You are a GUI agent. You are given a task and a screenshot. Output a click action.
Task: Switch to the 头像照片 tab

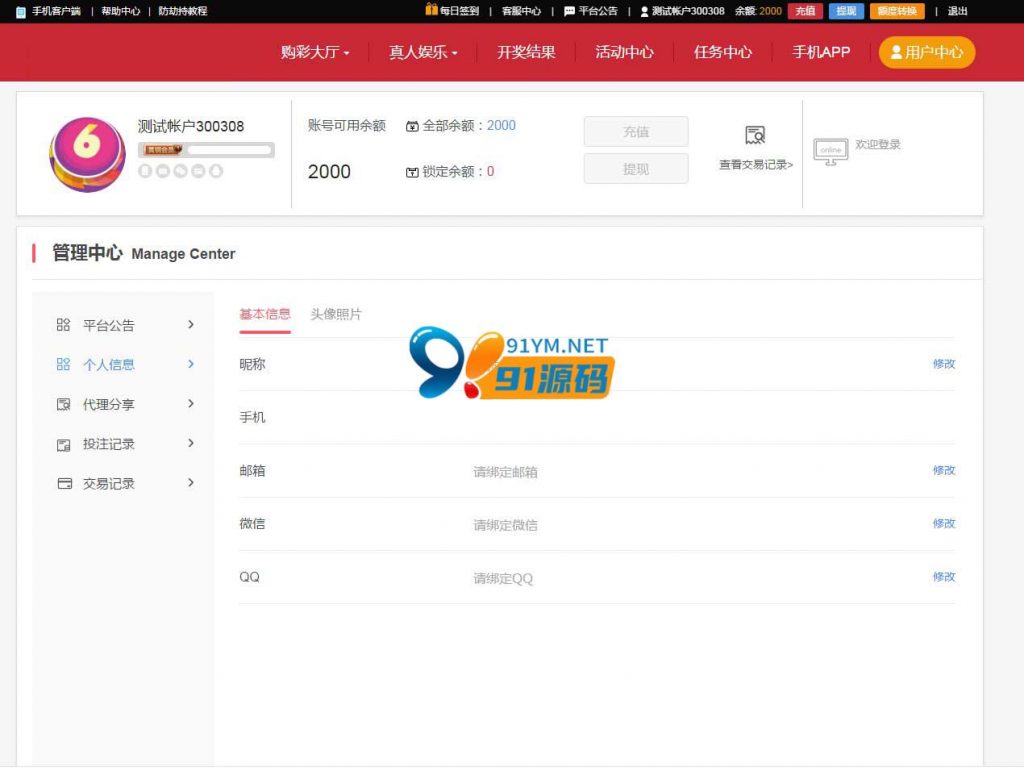point(336,315)
